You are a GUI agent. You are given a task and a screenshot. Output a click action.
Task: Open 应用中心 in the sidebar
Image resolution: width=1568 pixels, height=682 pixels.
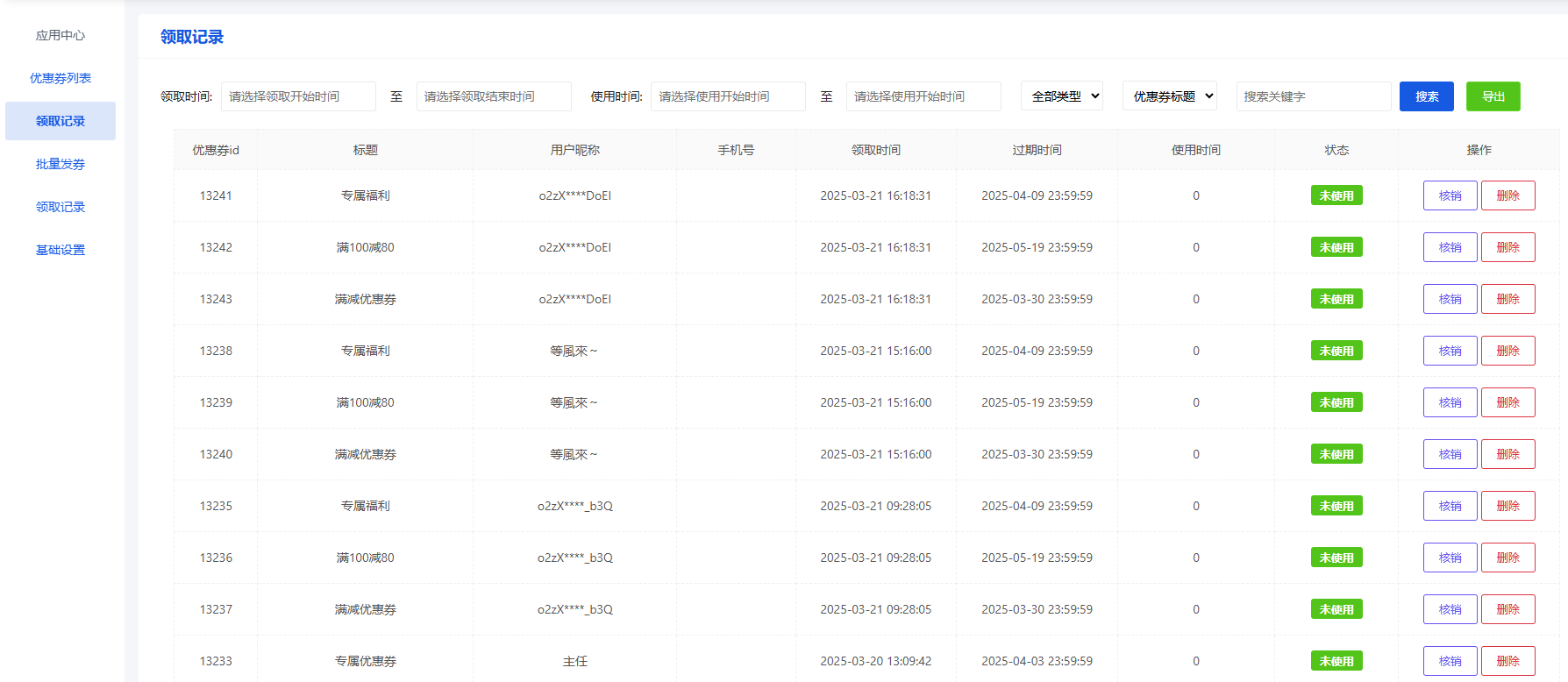[60, 35]
